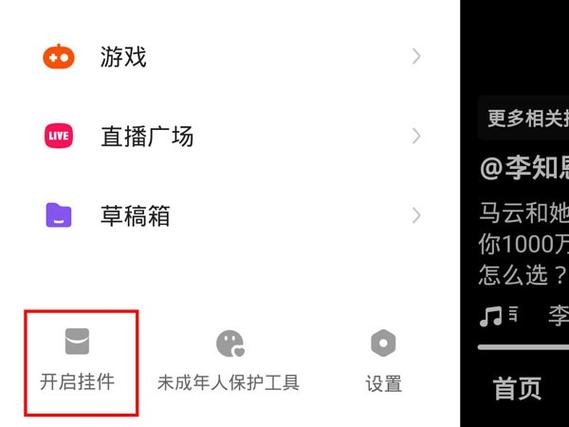Tap the @李知恩 username link
Image resolution: width=569 pixels, height=427 pixels.
(524, 168)
